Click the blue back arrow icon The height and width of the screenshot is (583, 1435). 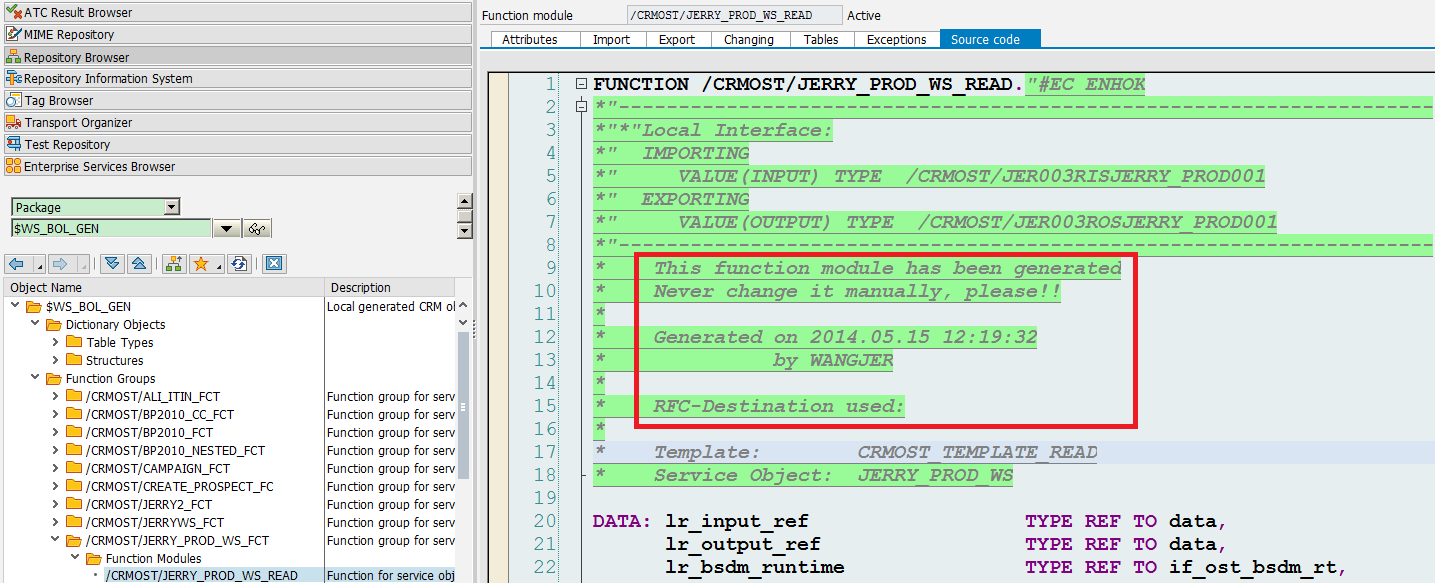(x=17, y=264)
